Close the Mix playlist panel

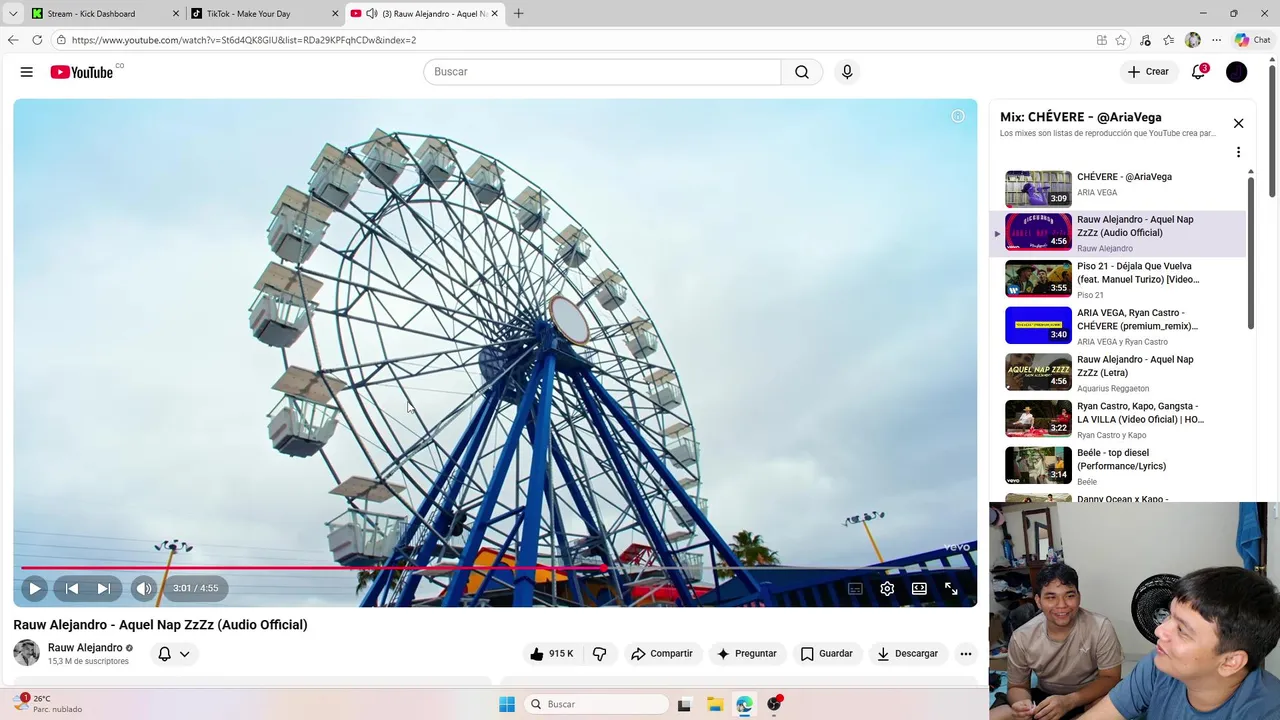(x=1238, y=123)
